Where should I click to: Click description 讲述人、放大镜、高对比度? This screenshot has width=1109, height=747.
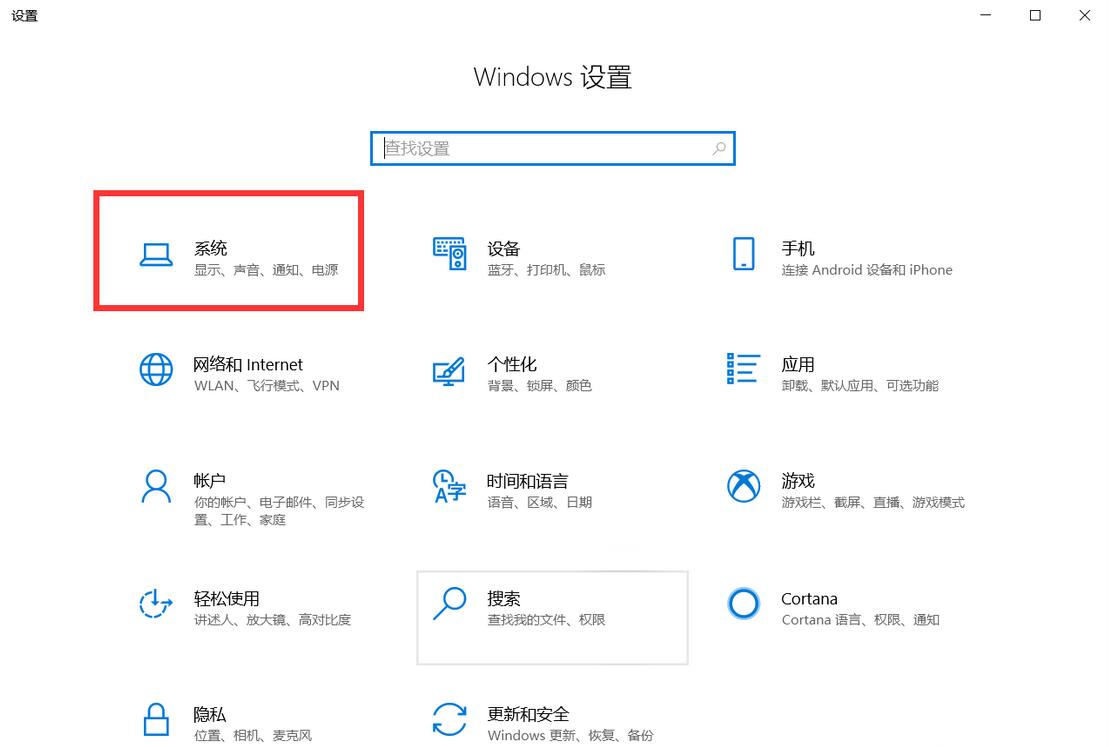272,620
